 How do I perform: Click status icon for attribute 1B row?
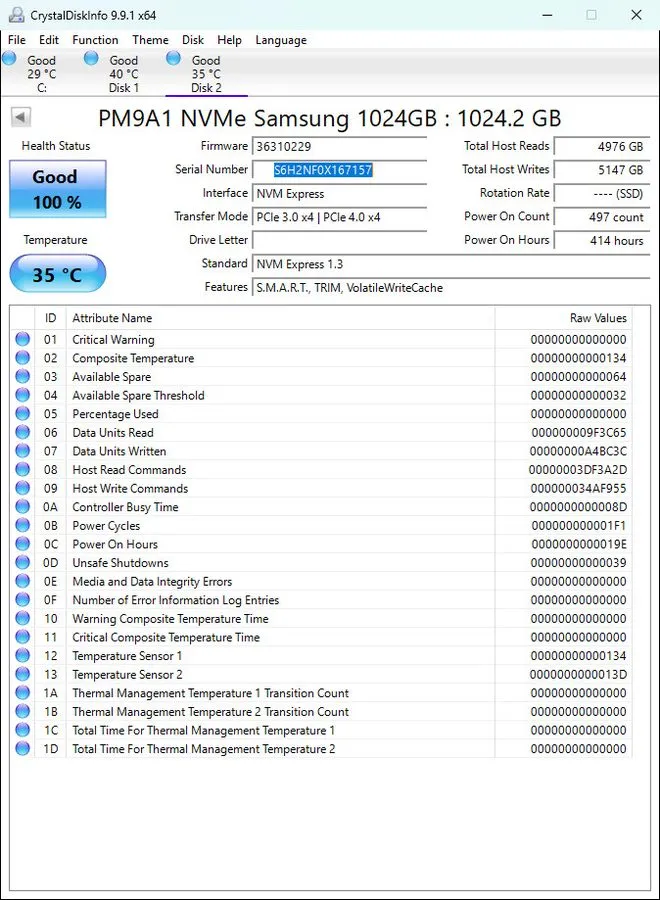pos(22,711)
